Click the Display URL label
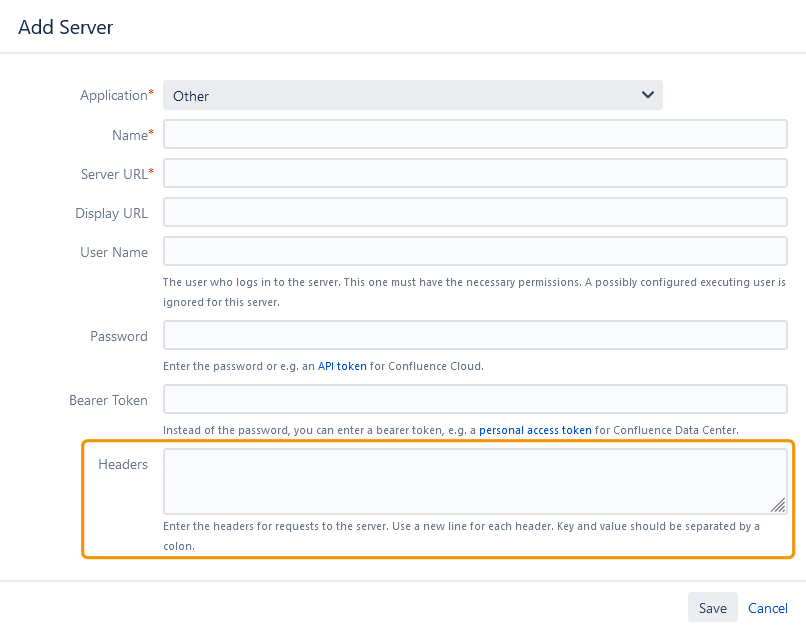This screenshot has height=630, width=806. pos(111,213)
